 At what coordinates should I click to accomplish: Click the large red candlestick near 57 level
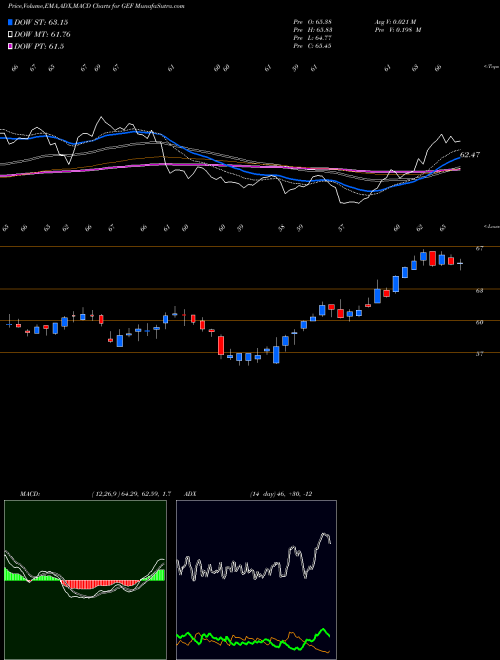pyautogui.click(x=221, y=345)
